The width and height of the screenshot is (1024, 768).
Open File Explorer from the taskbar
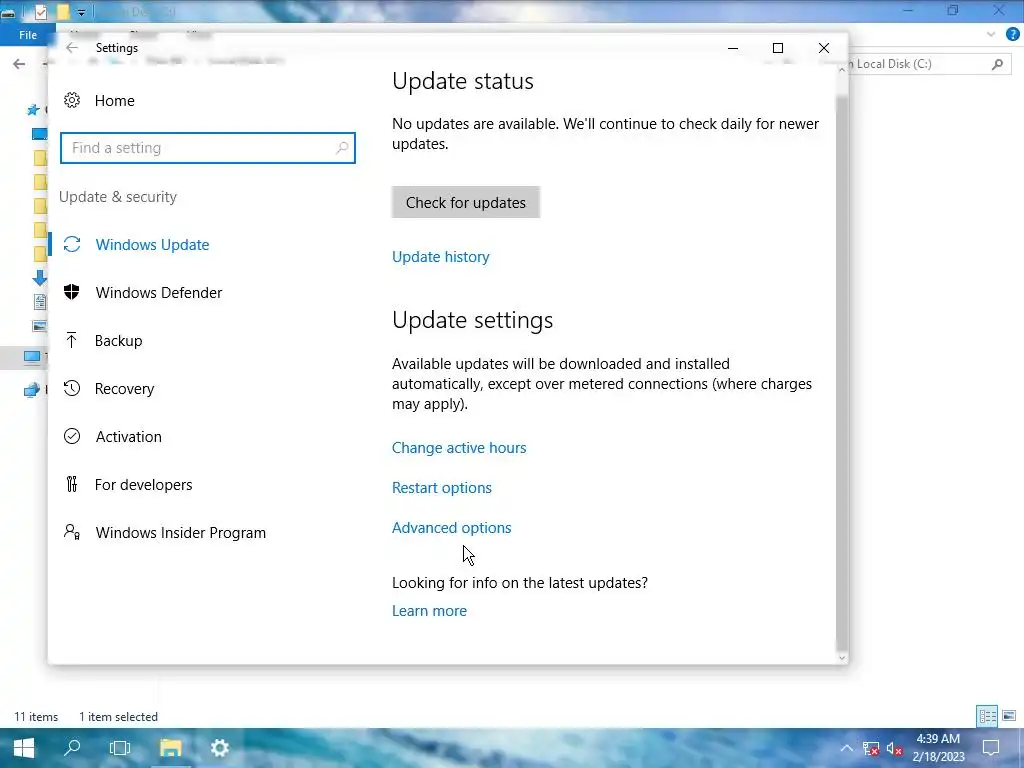(x=170, y=748)
